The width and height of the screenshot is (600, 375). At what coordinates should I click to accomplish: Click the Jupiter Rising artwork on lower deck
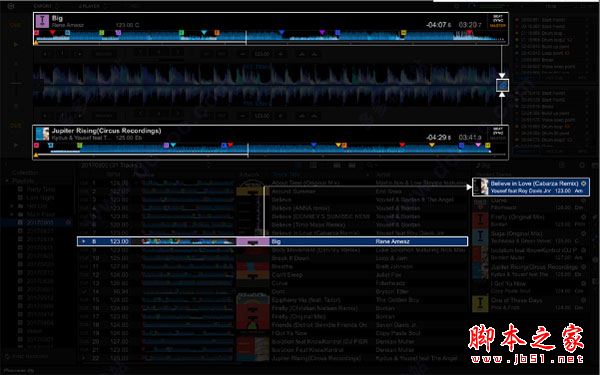[x=42, y=134]
